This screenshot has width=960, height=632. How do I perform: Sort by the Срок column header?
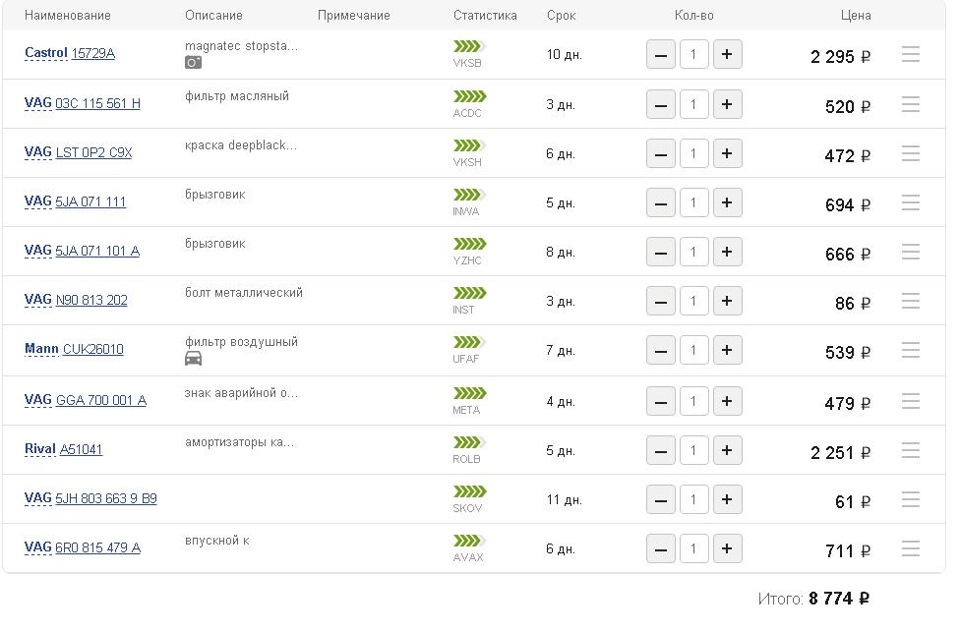[x=561, y=15]
